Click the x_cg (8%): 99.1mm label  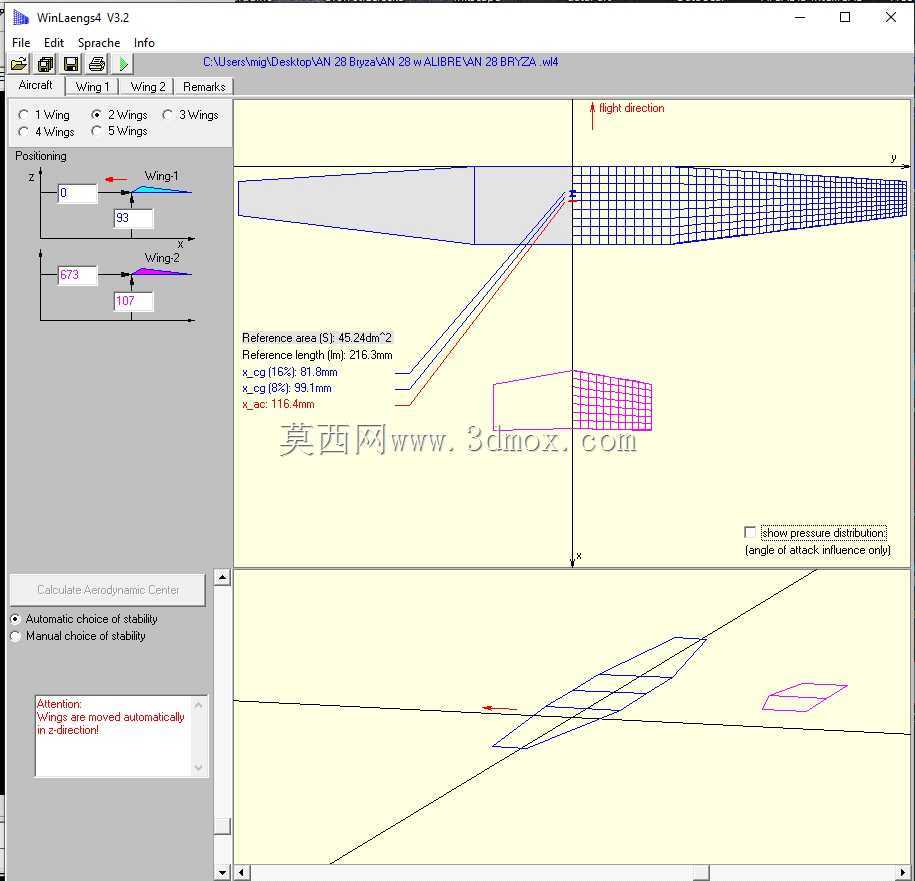(x=287, y=388)
